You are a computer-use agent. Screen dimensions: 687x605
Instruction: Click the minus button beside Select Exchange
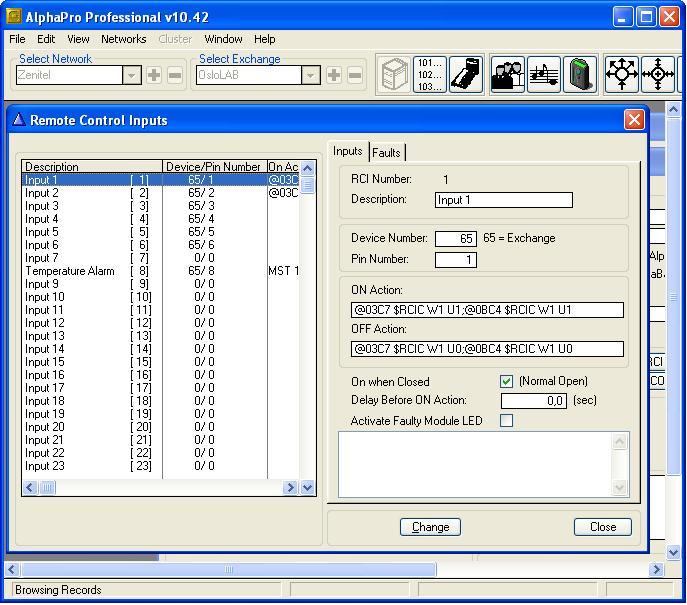[355, 75]
